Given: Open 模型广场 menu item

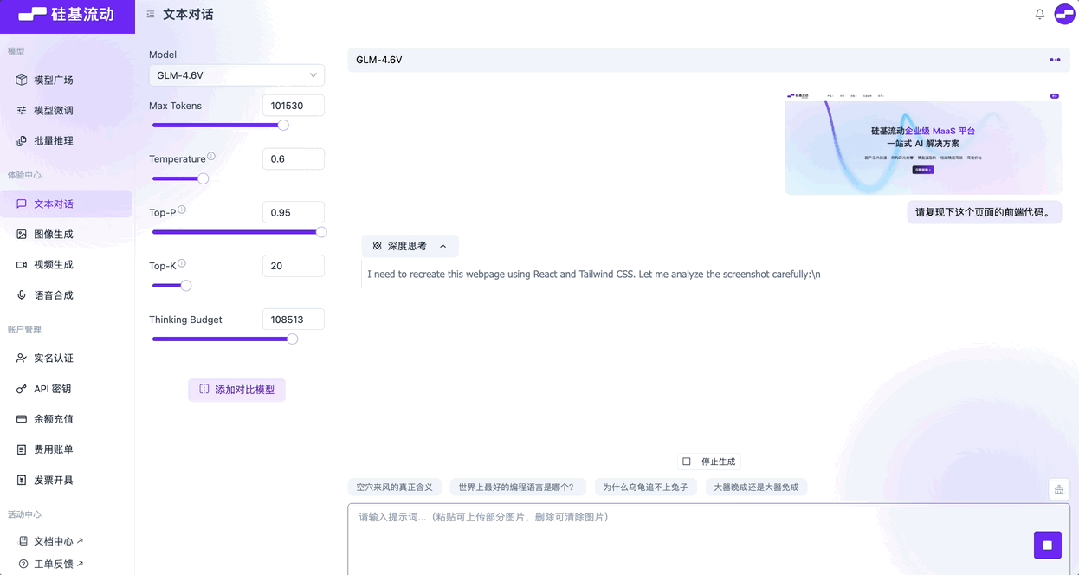Looking at the screenshot, I should 66,80.
